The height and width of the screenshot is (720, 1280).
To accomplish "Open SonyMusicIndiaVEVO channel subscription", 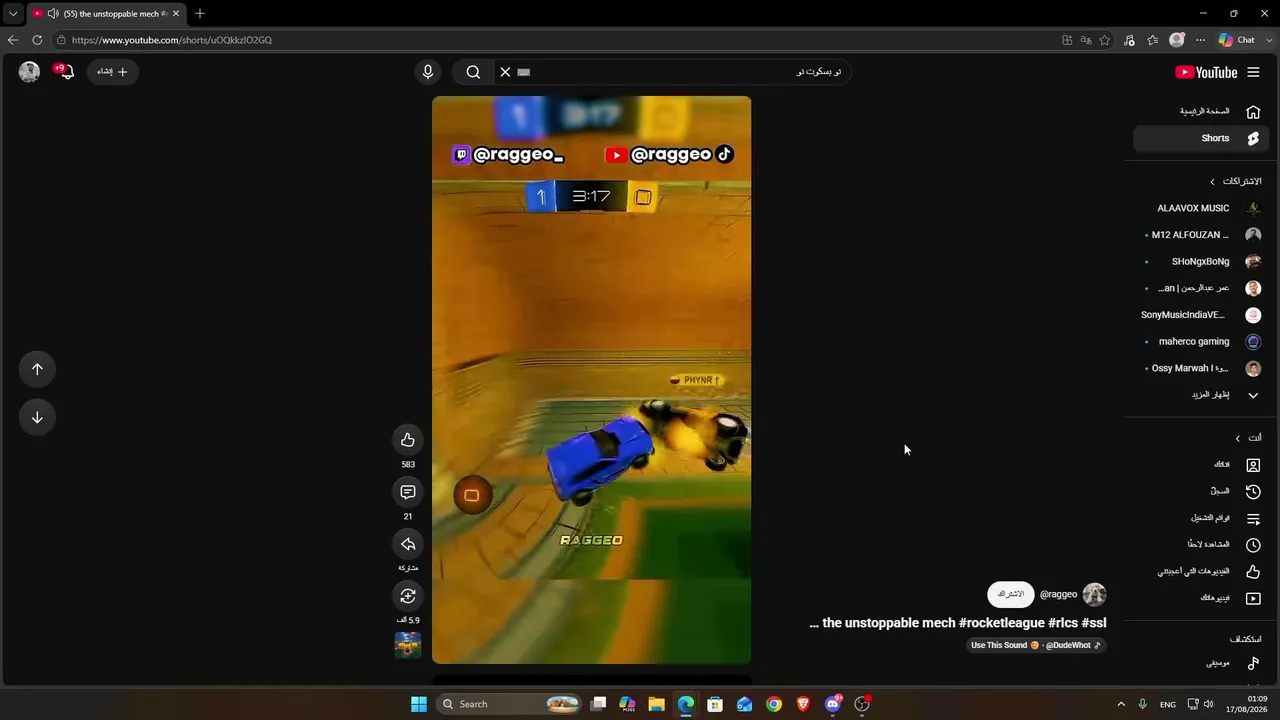I will tap(1201, 315).
